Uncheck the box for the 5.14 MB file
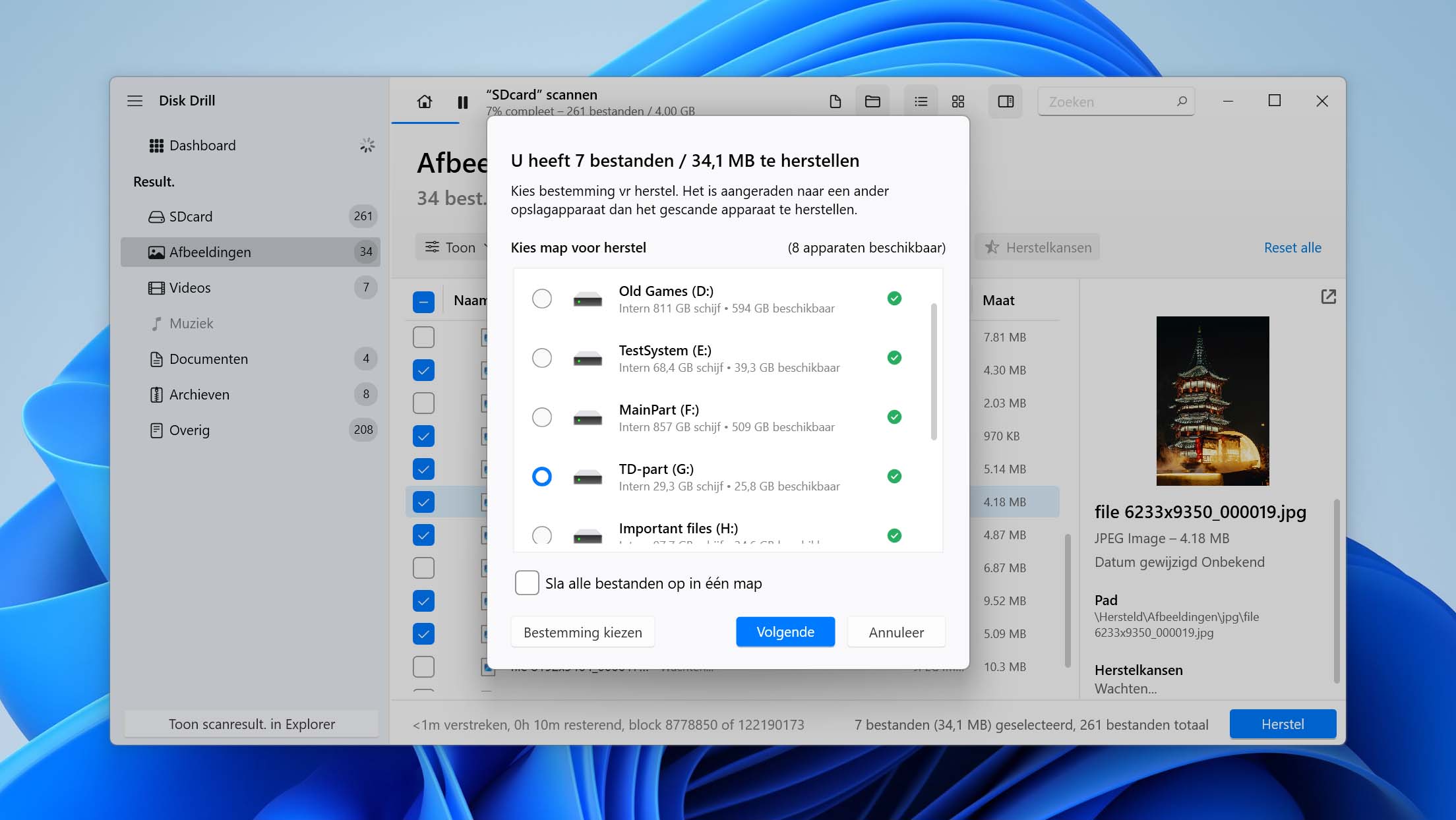 423,469
